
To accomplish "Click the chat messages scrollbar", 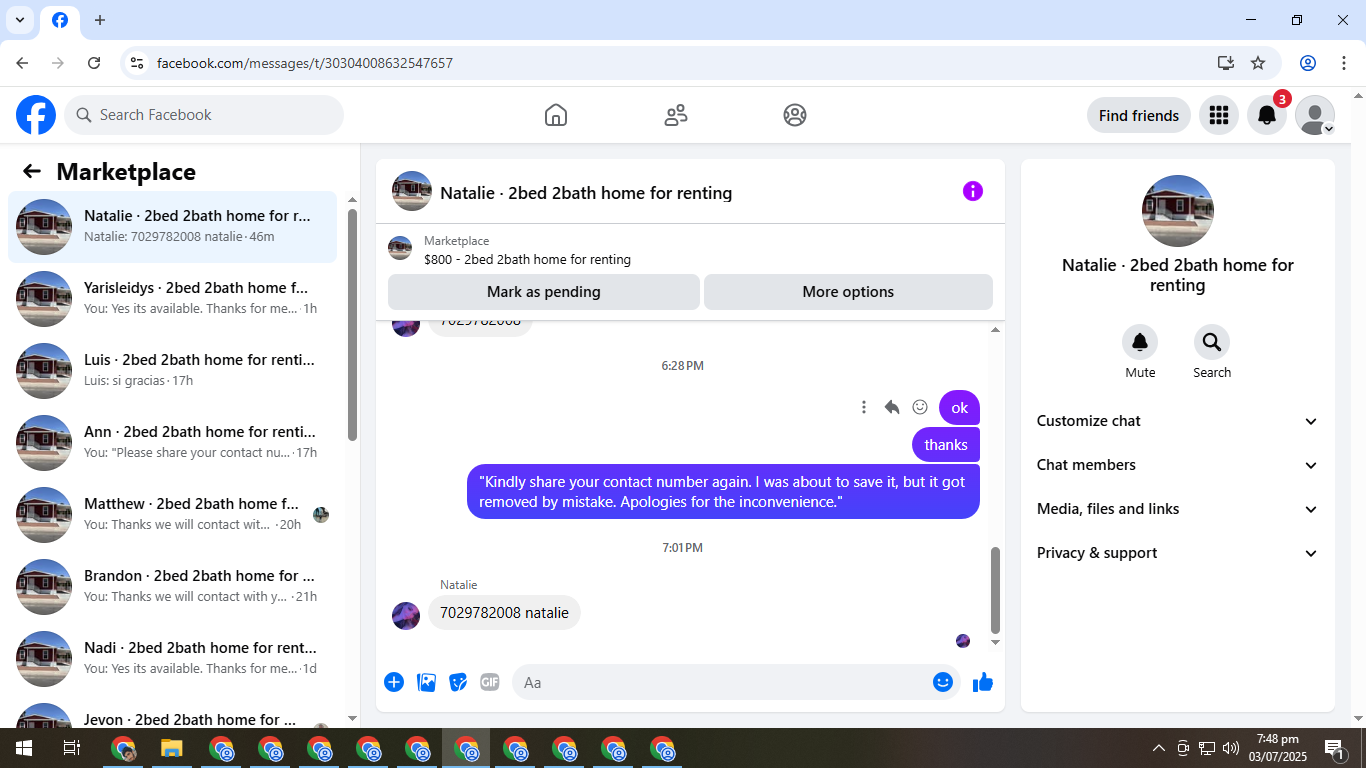I will pos(995,588).
